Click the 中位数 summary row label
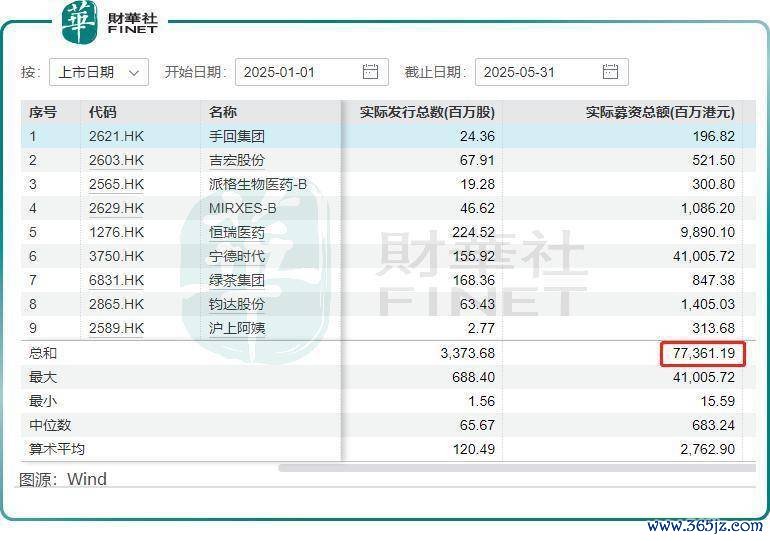This screenshot has height=541, width=770. tap(50, 425)
